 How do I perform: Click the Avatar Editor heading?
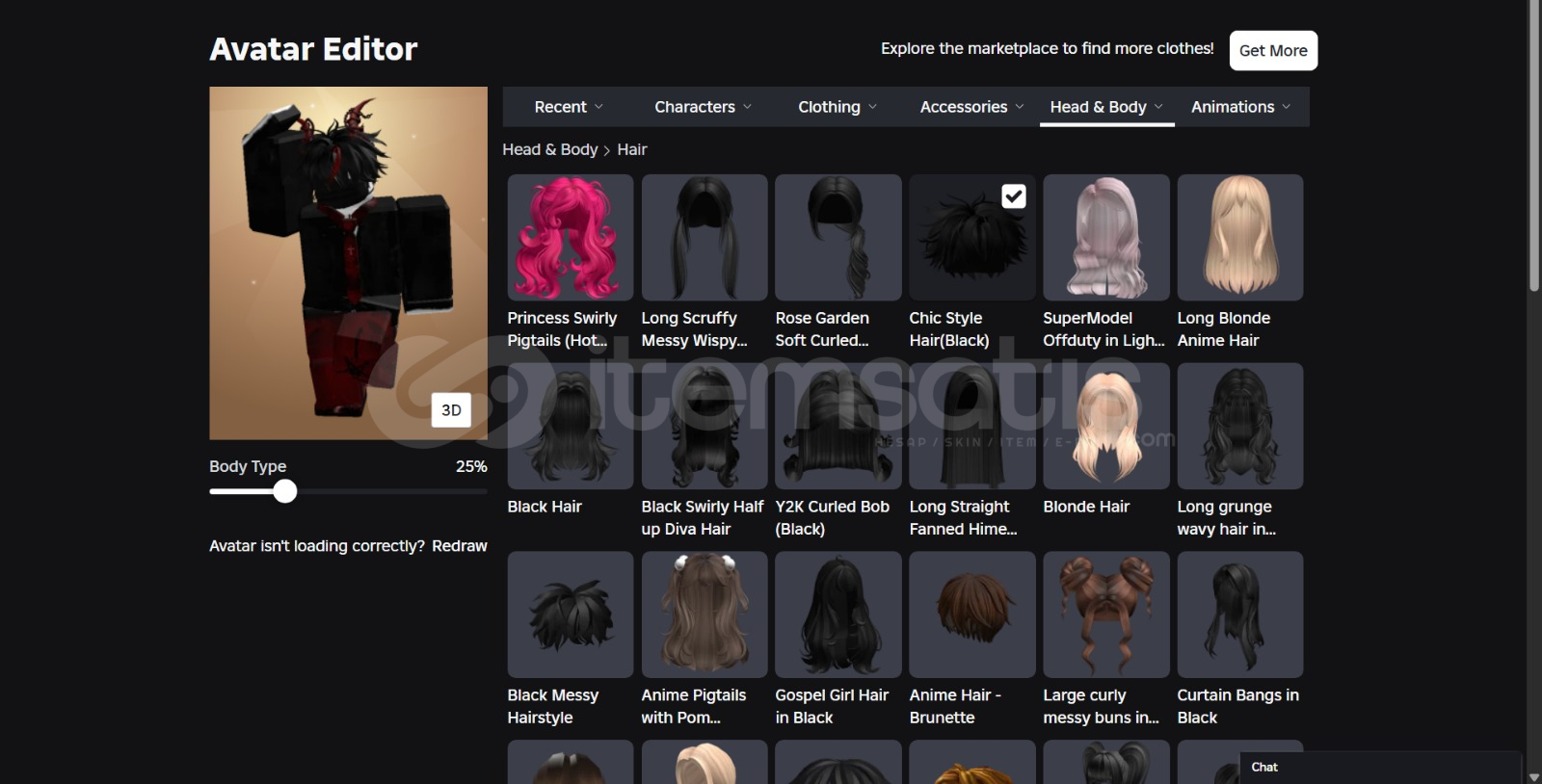click(x=313, y=49)
